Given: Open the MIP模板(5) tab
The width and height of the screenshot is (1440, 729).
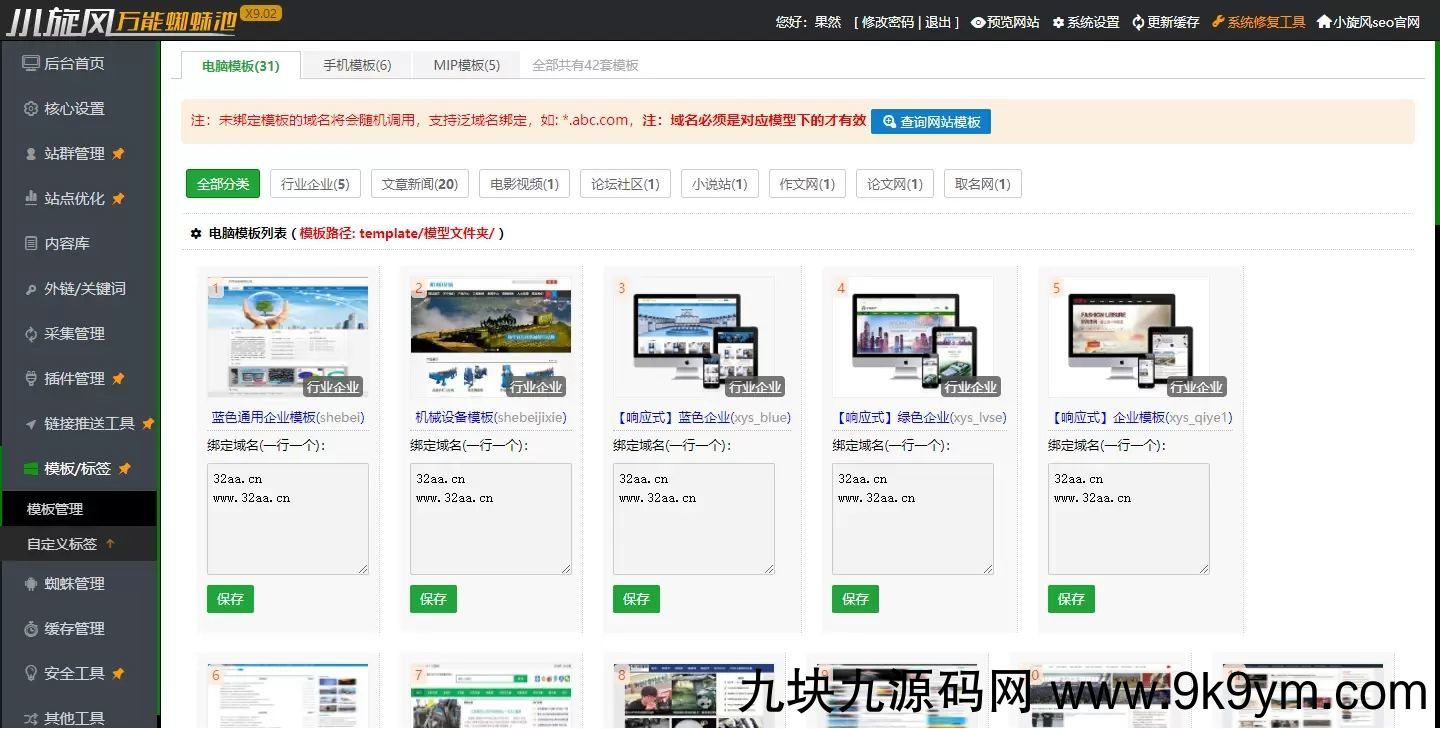Looking at the screenshot, I should (466, 65).
